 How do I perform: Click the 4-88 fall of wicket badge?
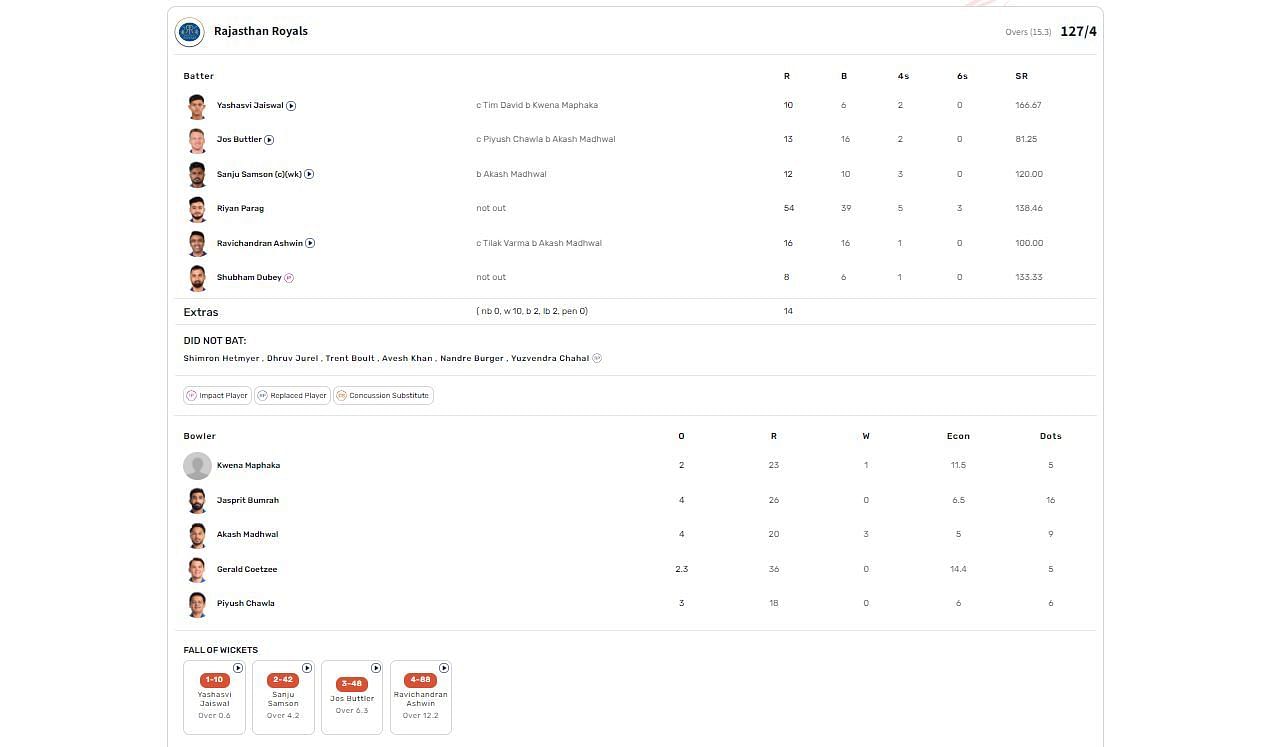click(x=420, y=680)
